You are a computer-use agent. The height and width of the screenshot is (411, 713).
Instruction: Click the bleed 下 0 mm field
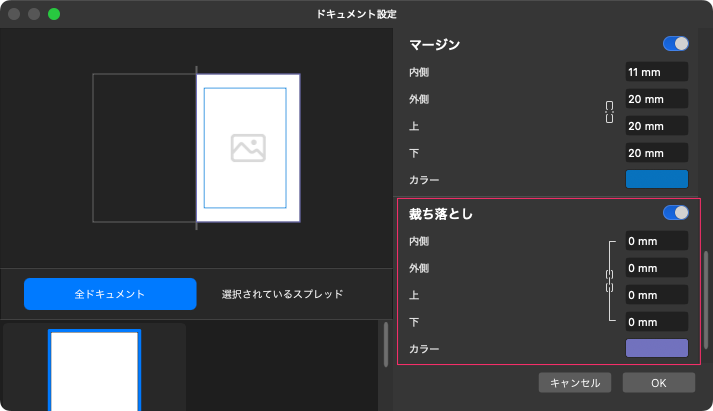click(x=656, y=322)
